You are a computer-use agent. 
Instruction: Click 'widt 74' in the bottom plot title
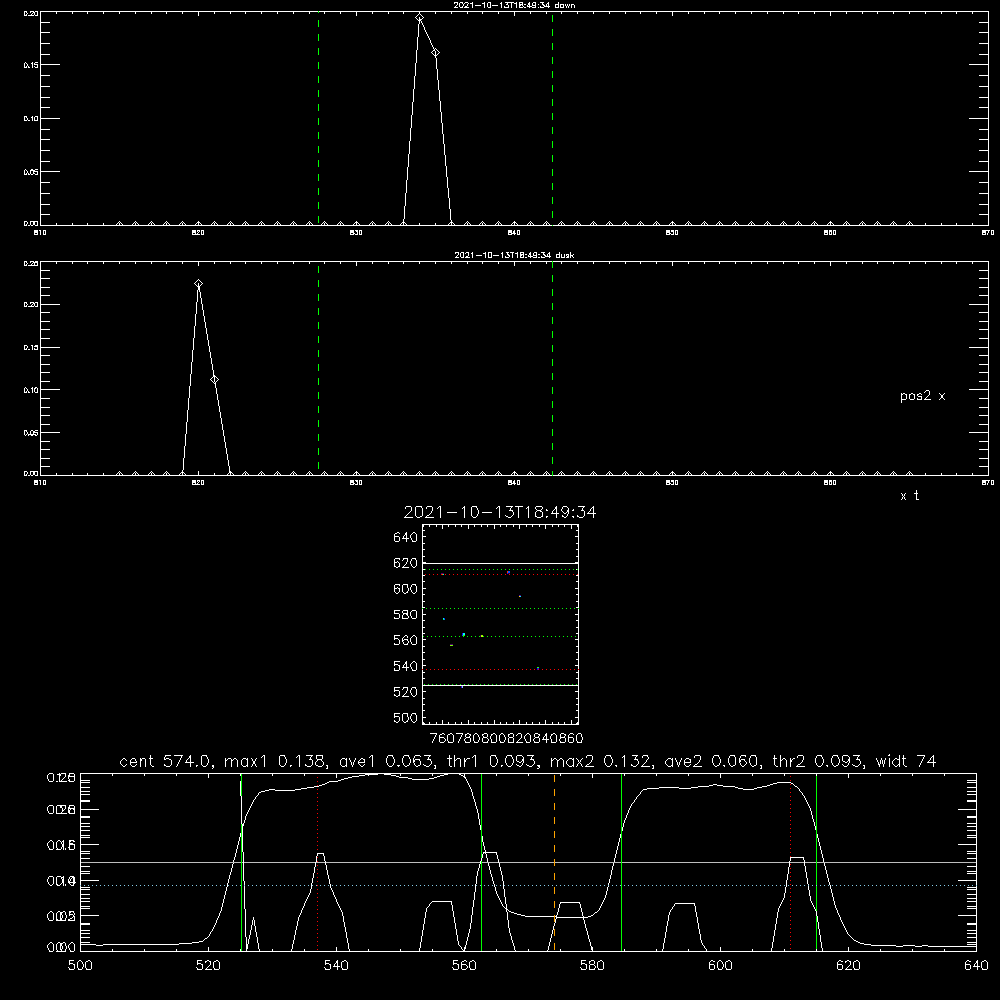click(x=906, y=761)
